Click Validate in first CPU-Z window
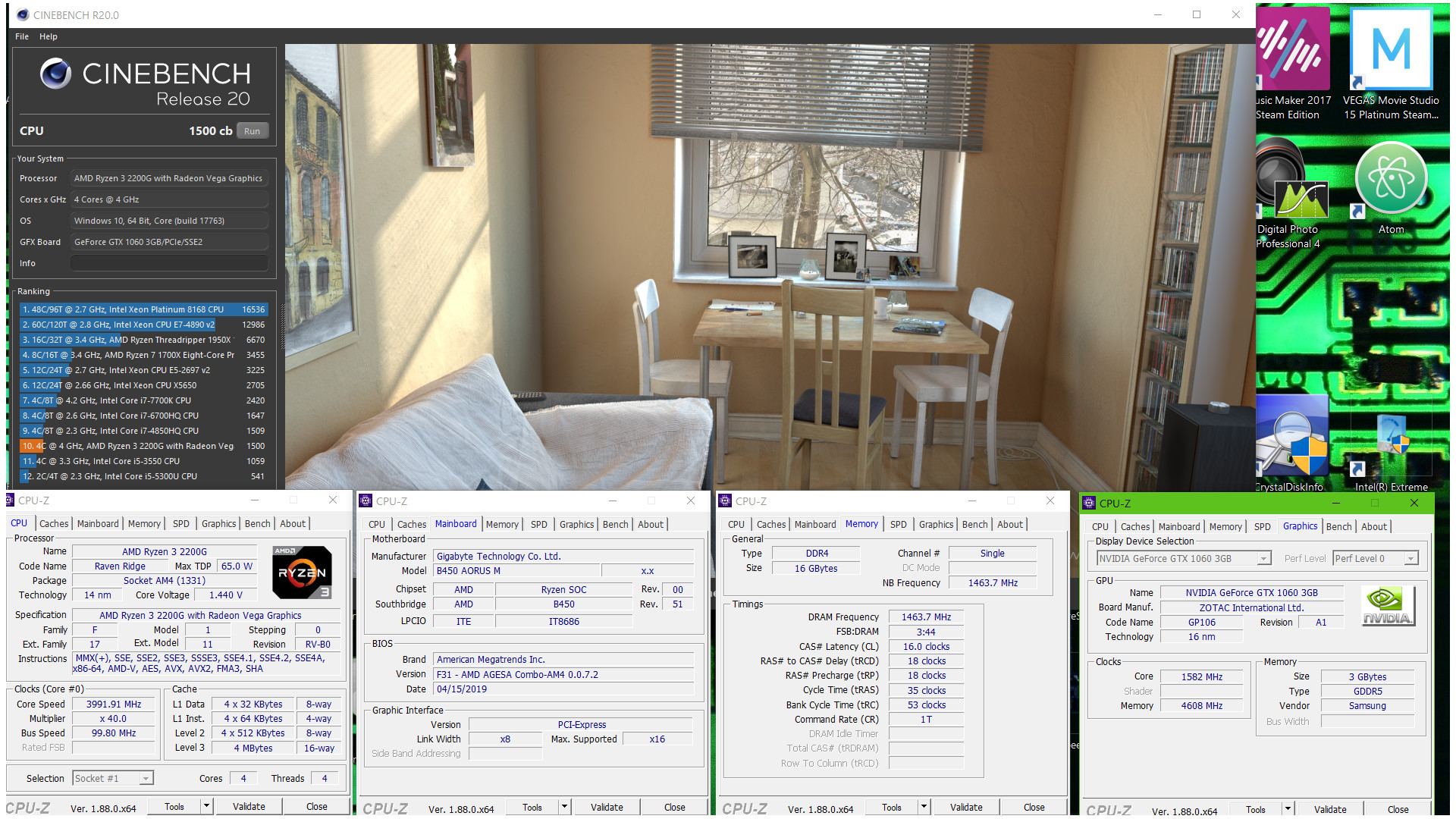The height and width of the screenshot is (819, 1456). [x=249, y=806]
